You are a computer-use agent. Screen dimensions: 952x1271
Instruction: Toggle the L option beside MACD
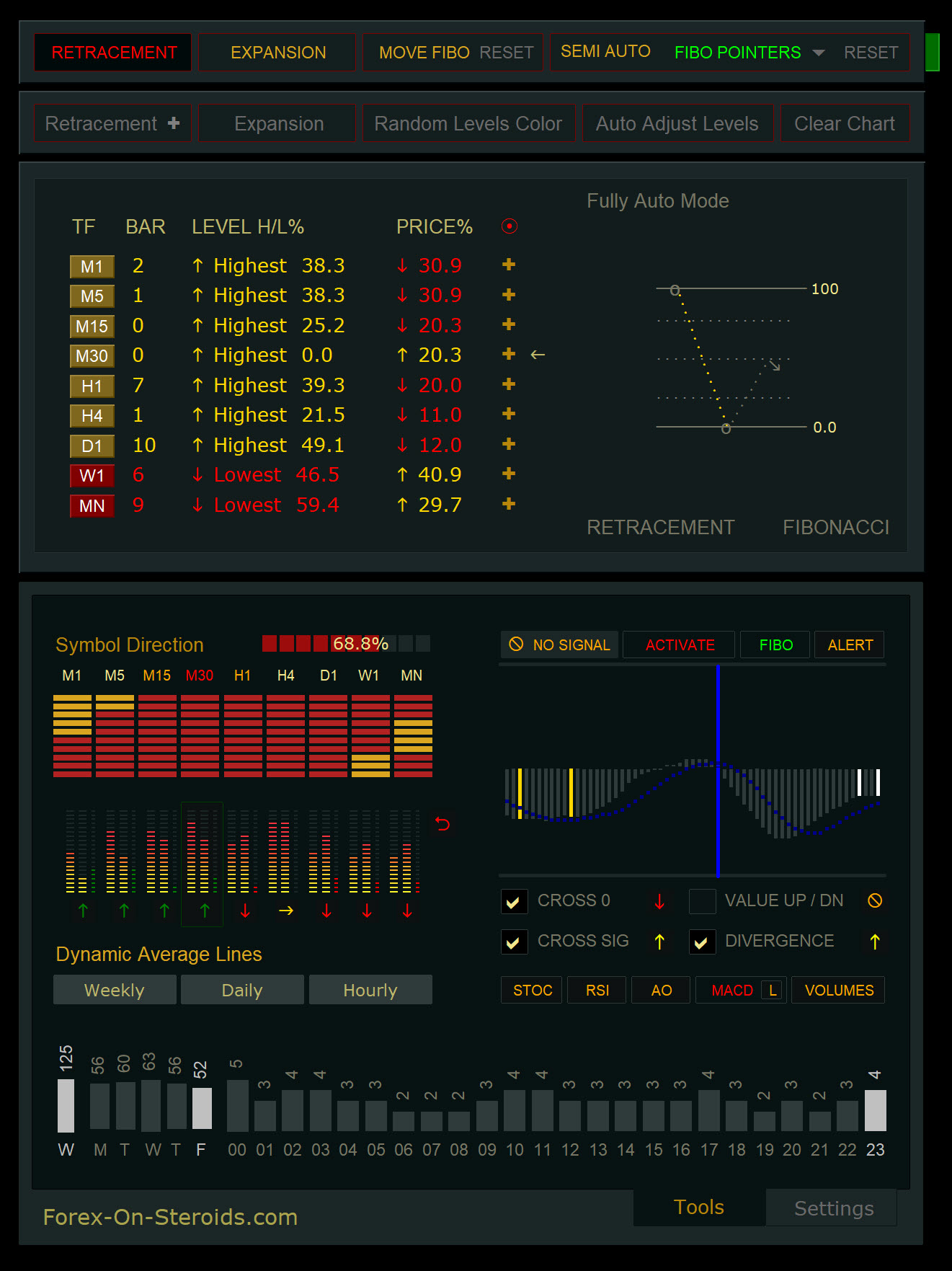pyautogui.click(x=772, y=991)
